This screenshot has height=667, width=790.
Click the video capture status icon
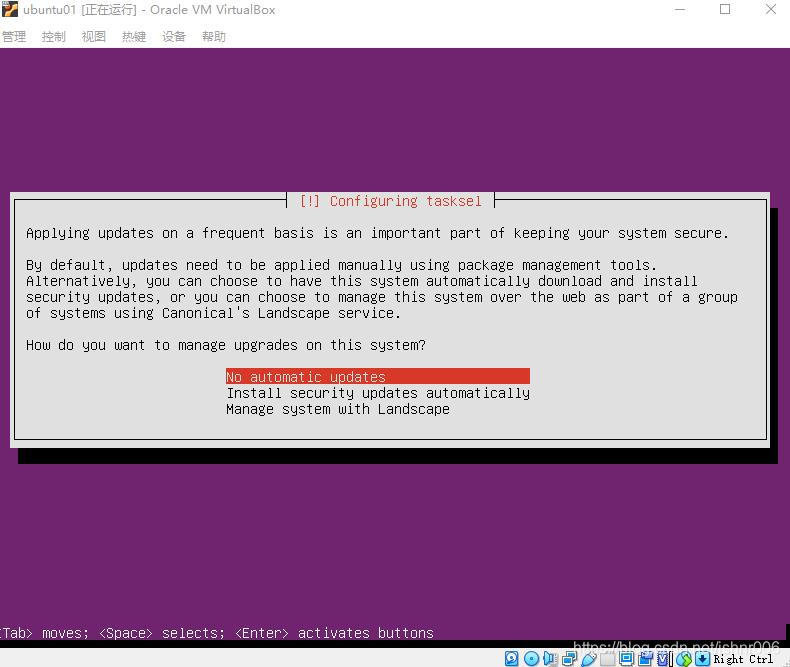click(645, 658)
